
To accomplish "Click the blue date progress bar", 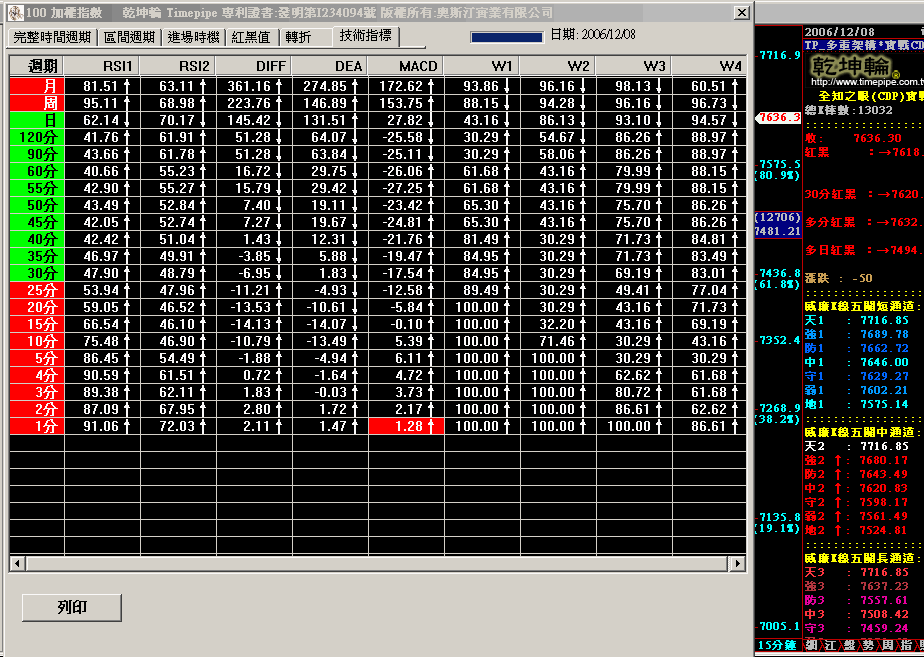I will [x=506, y=37].
